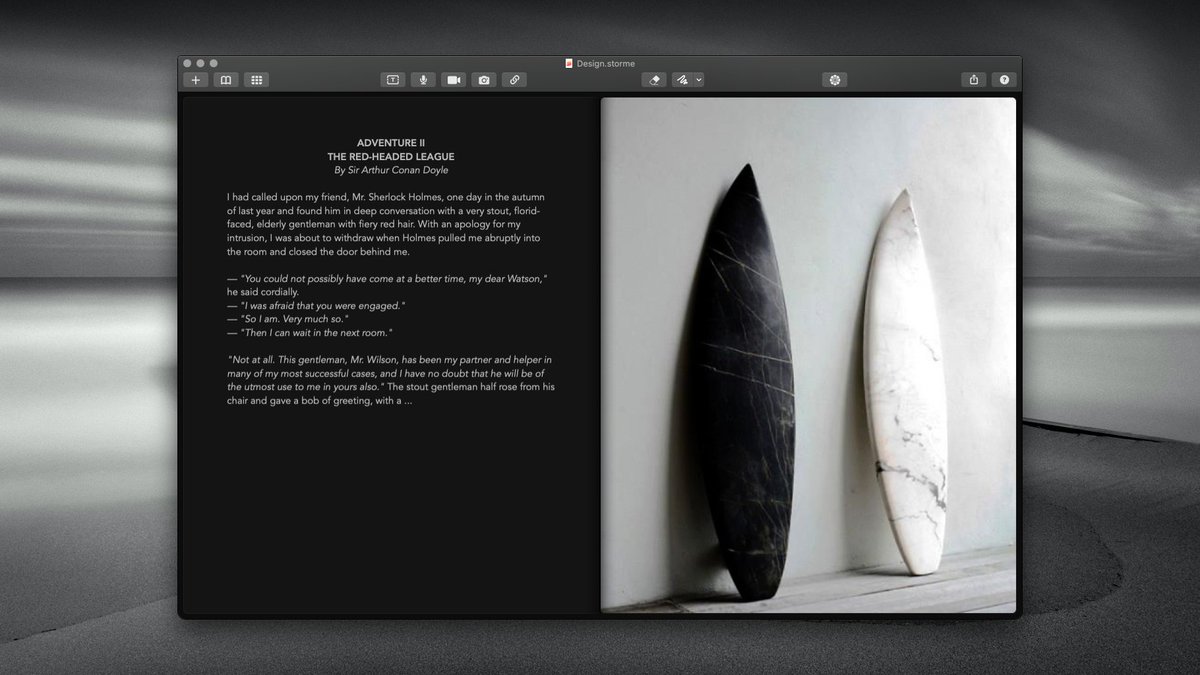The height and width of the screenshot is (675, 1200).
Task: Create a new page with the plus icon
Action: (x=196, y=79)
